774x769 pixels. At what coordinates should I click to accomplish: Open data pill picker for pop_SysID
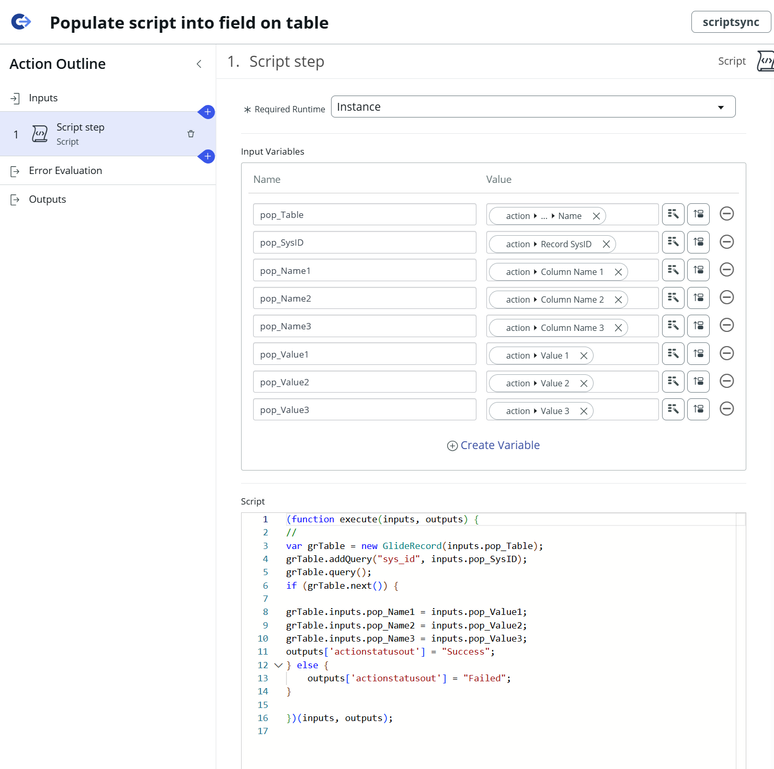(673, 242)
